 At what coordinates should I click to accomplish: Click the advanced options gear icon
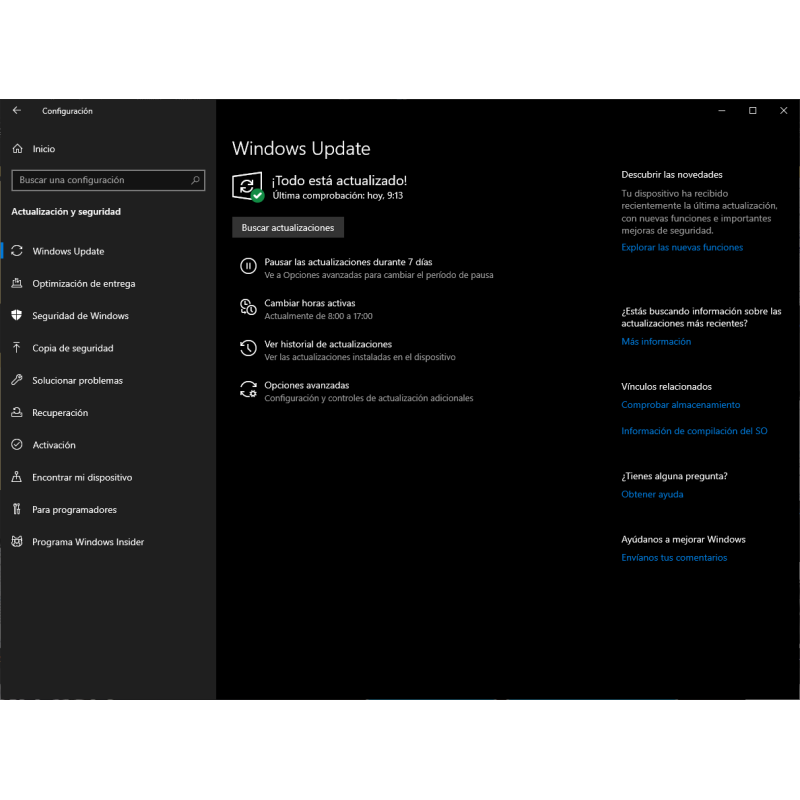248,389
